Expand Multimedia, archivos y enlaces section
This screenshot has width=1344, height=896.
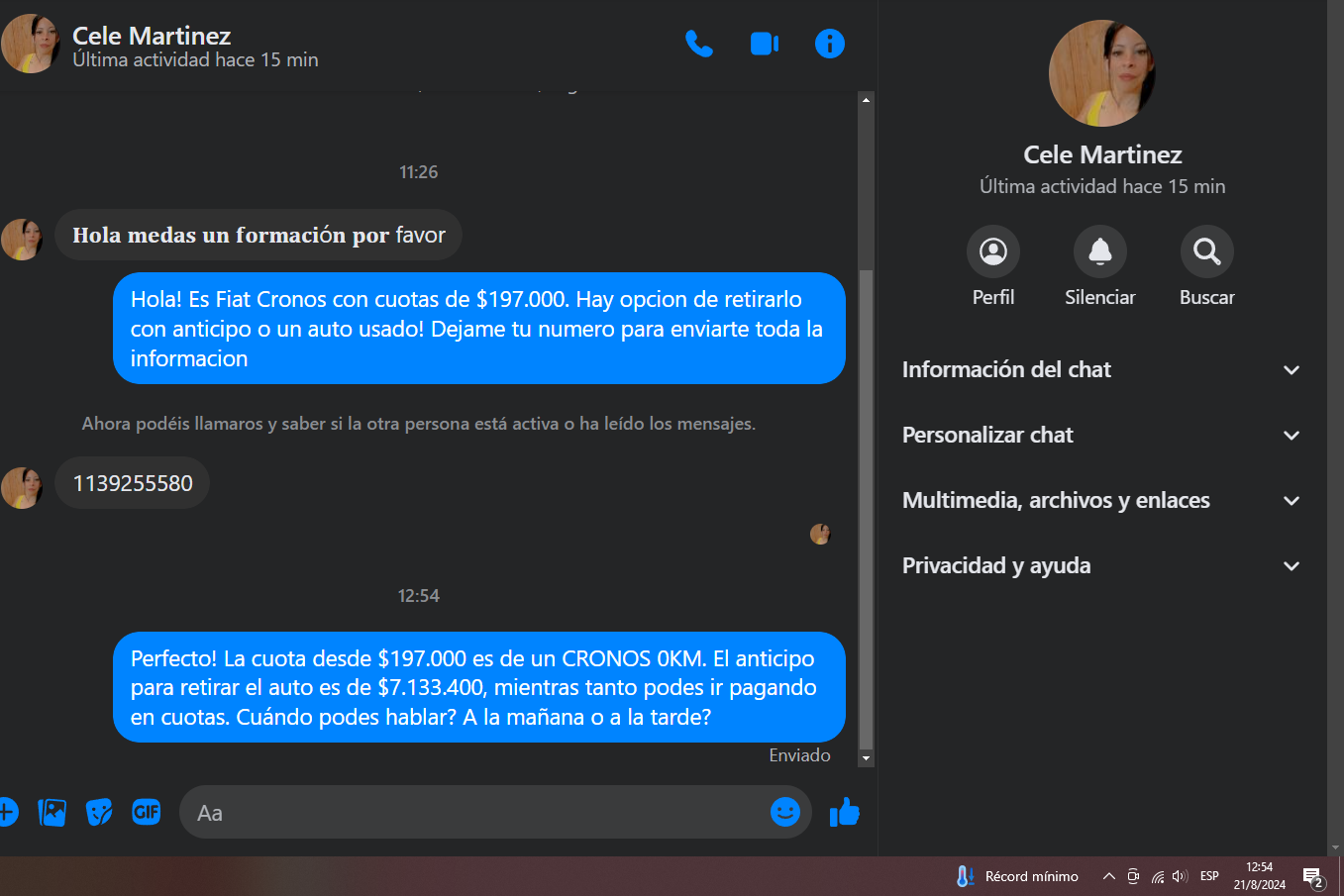1101,500
